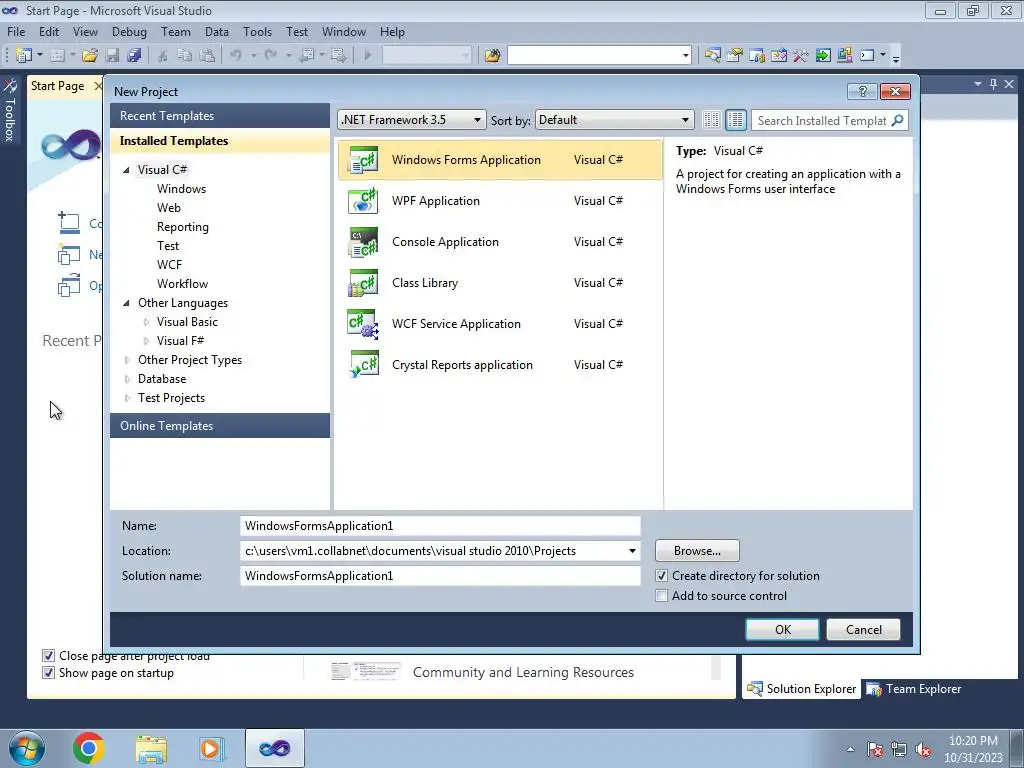The width and height of the screenshot is (1024, 768).
Task: Click the Cut toolbar icon
Action: [163, 56]
